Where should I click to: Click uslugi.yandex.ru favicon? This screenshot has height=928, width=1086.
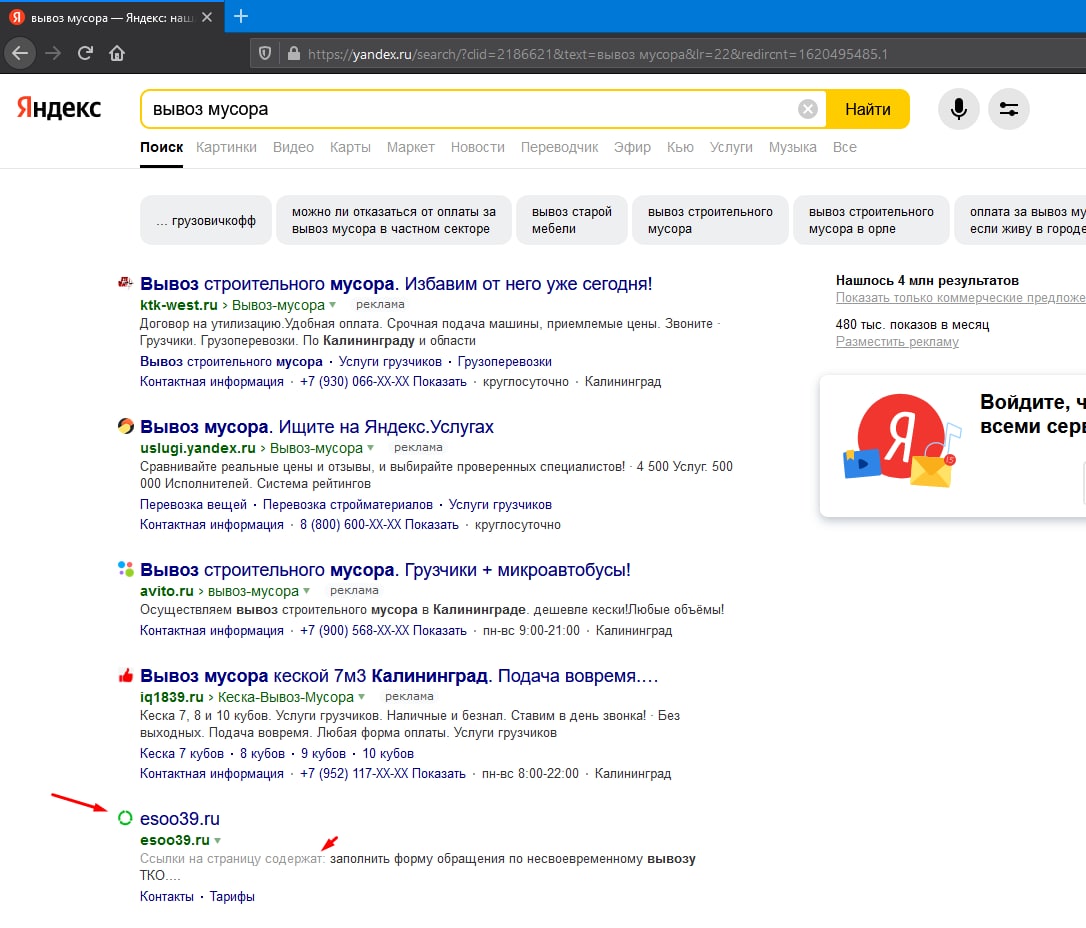(x=125, y=426)
